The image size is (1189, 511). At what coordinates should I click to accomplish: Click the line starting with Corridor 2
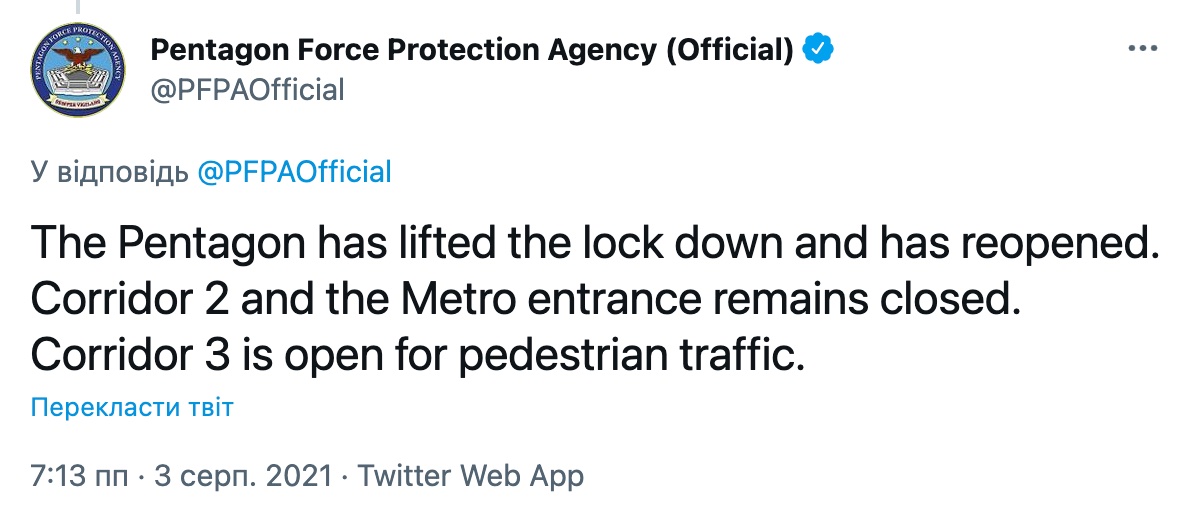pyautogui.click(x=522, y=300)
